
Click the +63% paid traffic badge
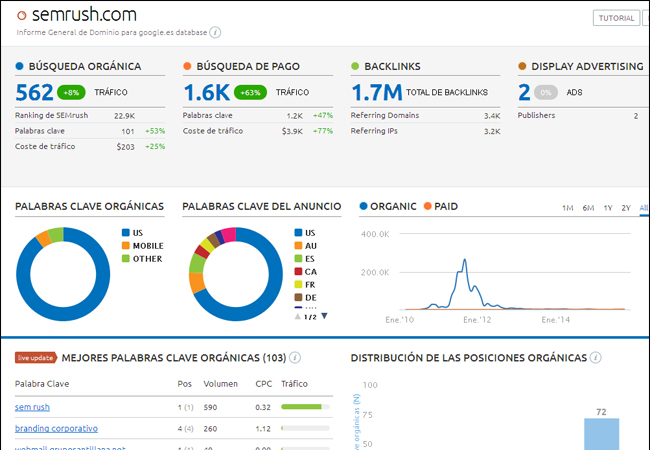pos(250,92)
